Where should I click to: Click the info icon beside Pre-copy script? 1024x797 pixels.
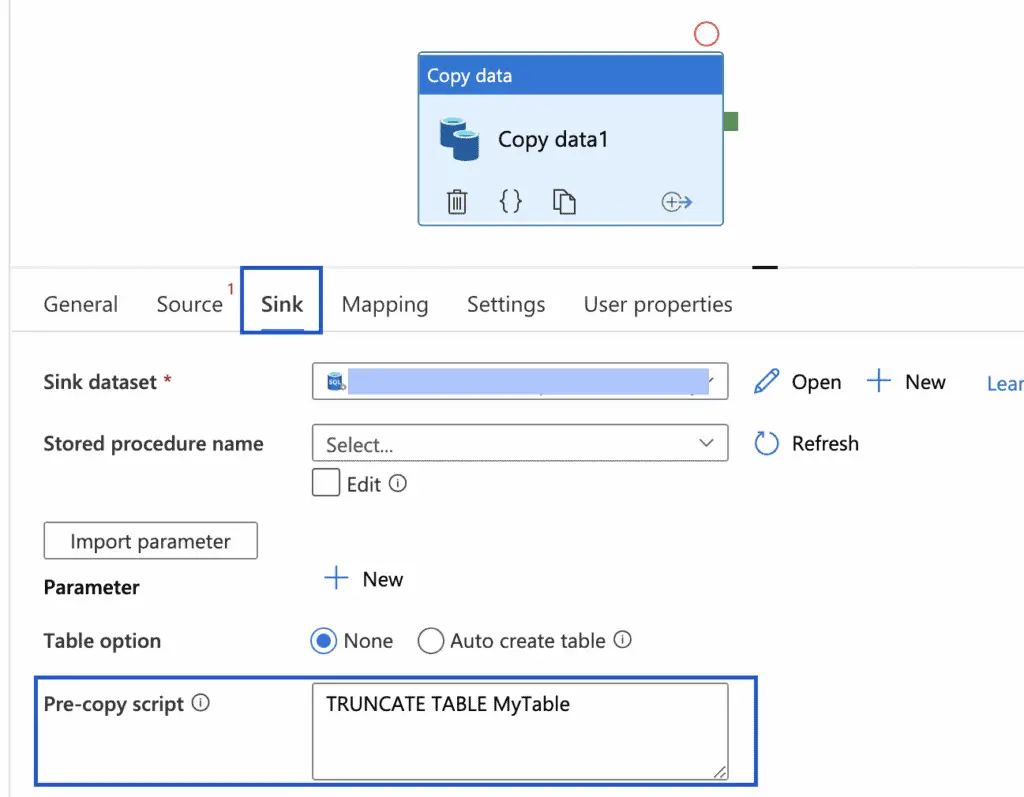200,703
